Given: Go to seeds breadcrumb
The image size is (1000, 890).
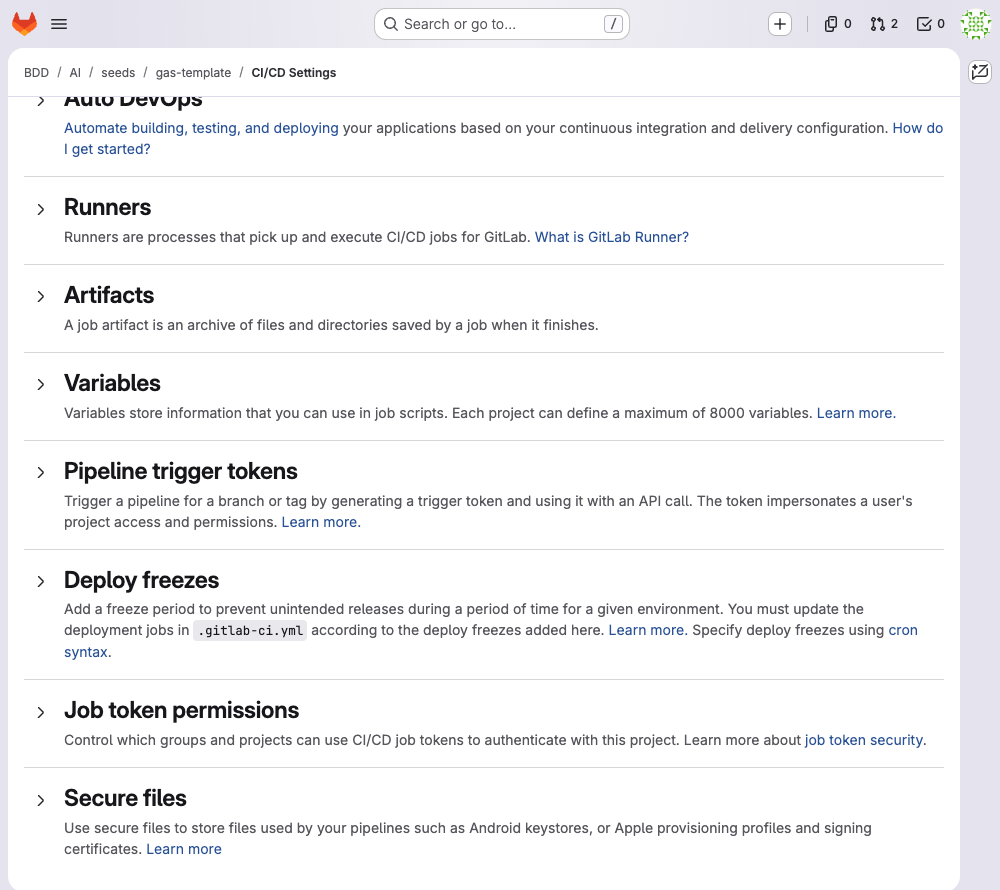Looking at the screenshot, I should point(118,73).
